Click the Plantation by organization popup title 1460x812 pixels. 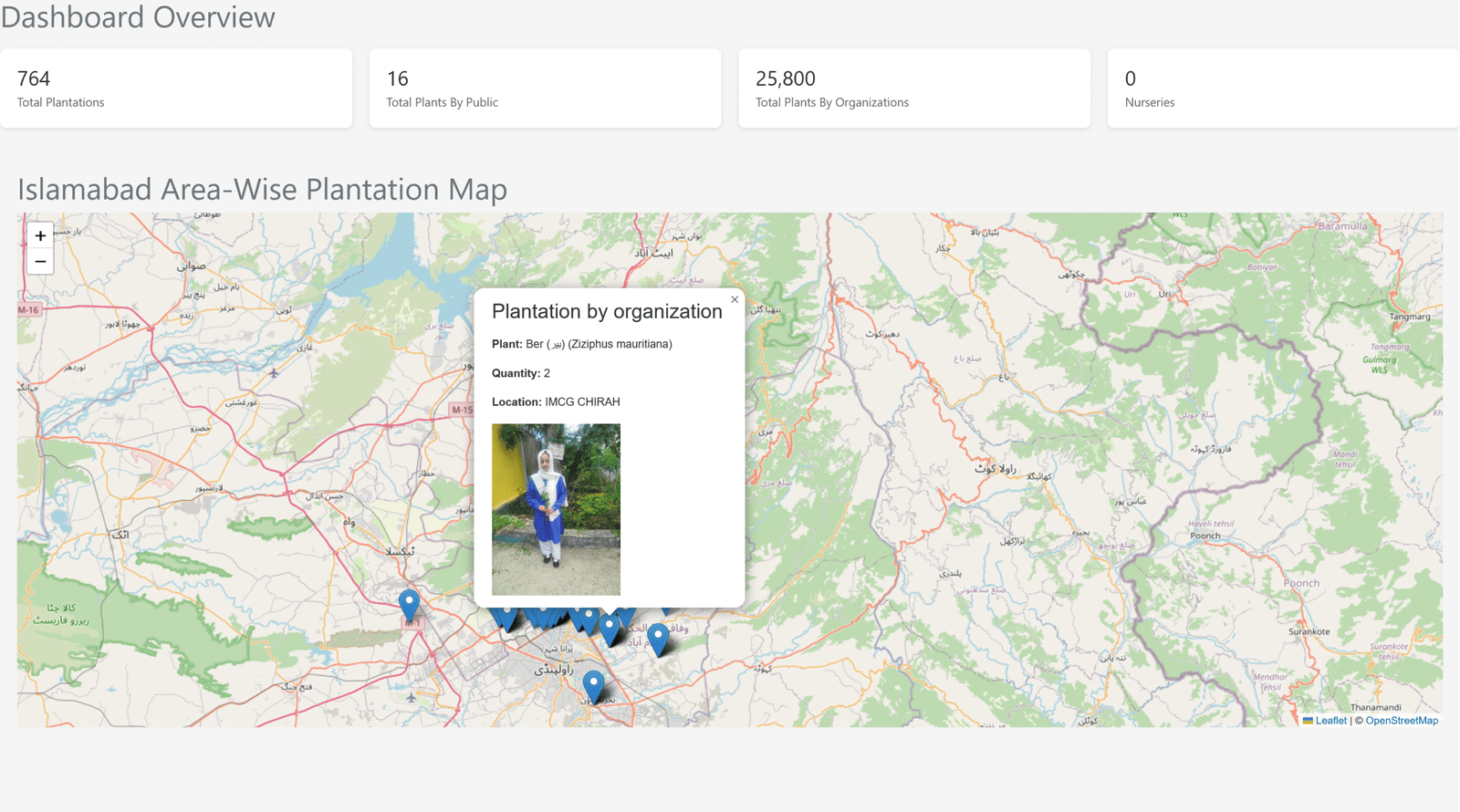coord(607,312)
